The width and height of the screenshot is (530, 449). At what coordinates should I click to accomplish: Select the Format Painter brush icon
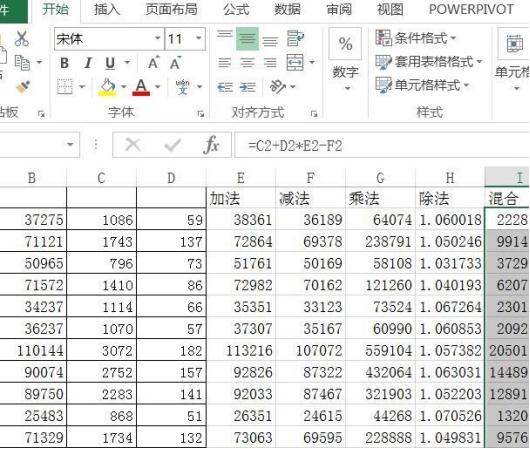[23, 87]
